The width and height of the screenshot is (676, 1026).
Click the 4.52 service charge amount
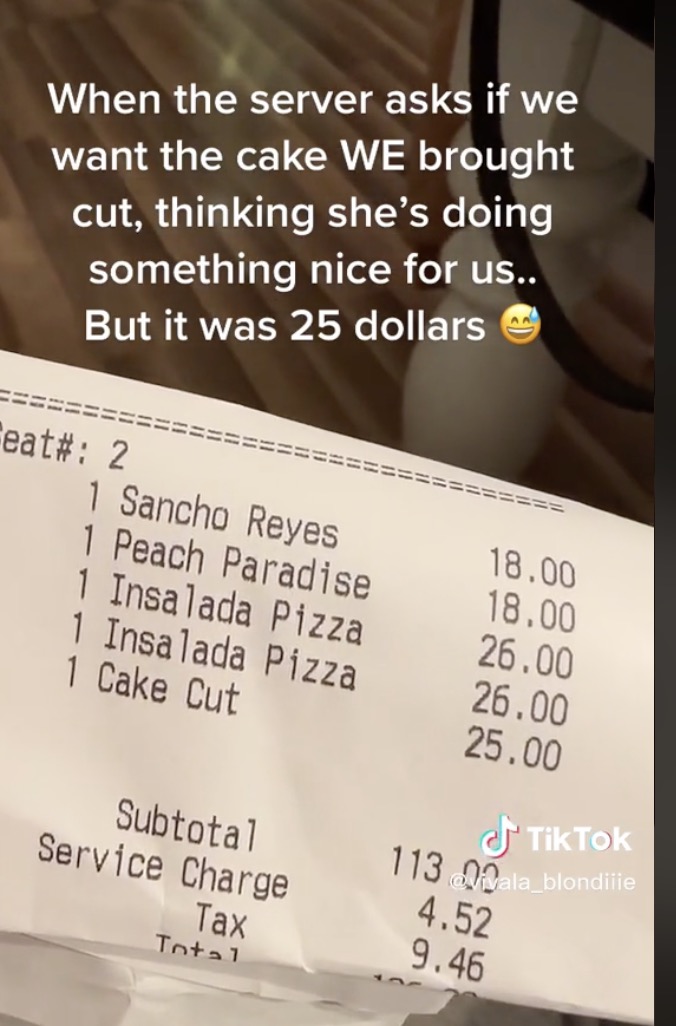454,915
